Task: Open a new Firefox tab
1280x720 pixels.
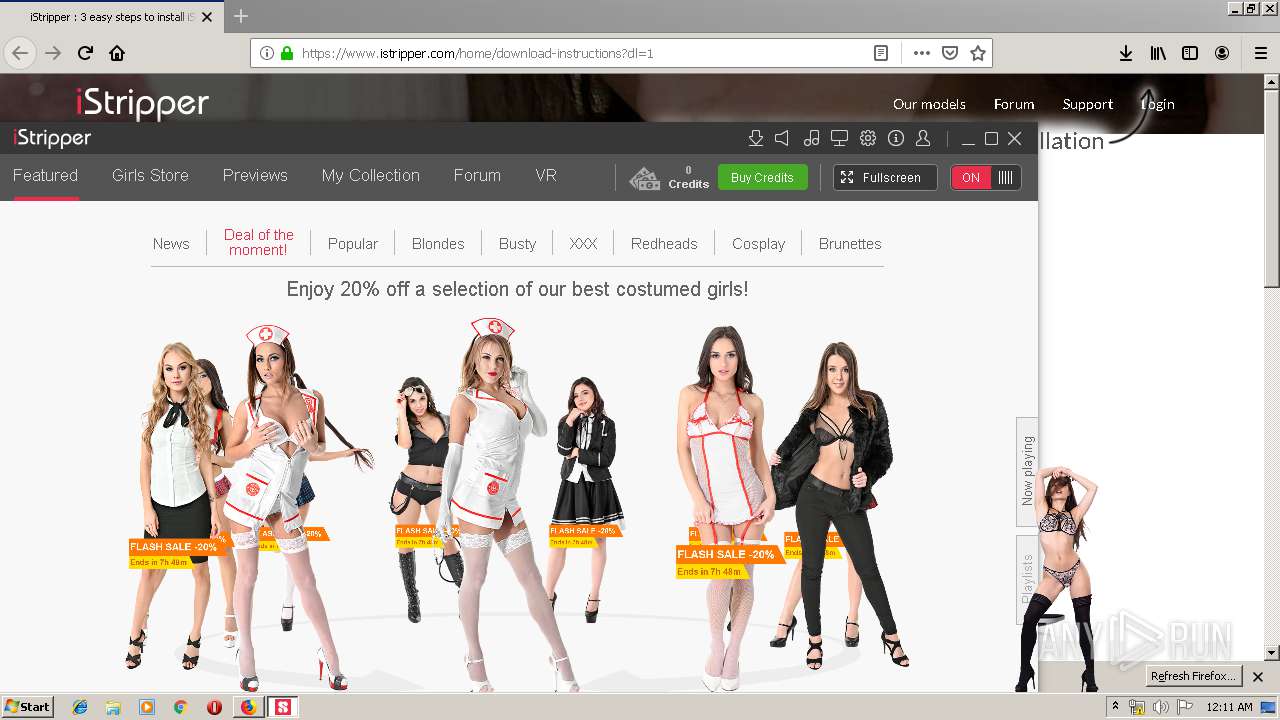Action: (241, 16)
